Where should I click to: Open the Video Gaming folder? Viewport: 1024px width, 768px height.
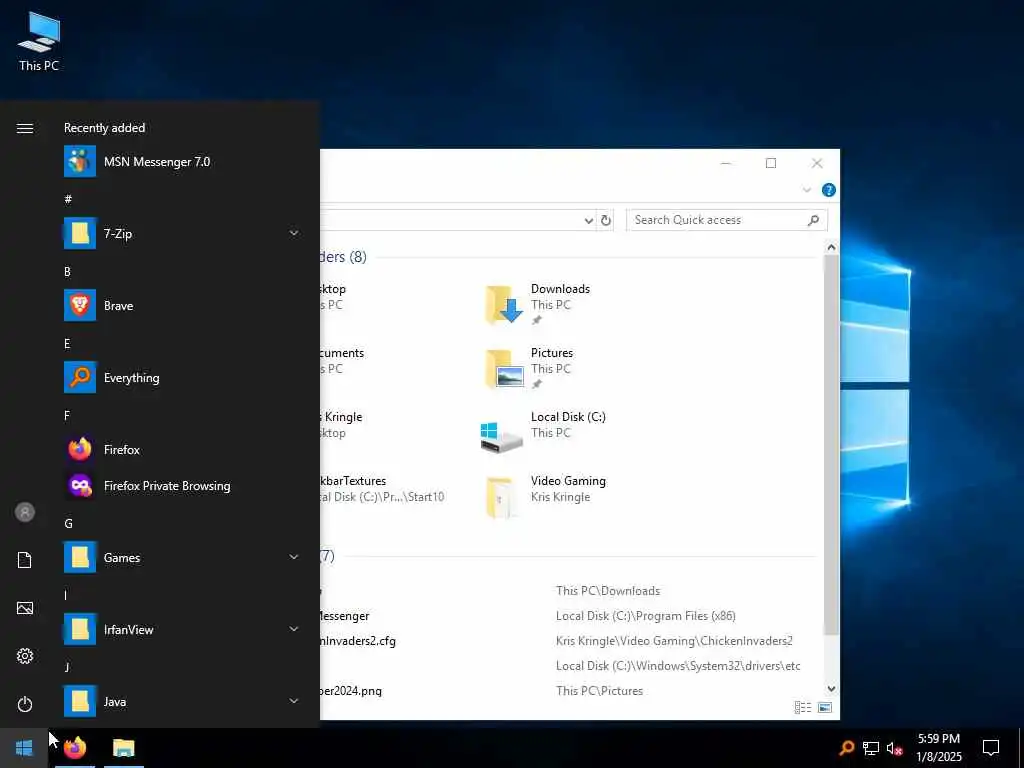[545, 496]
